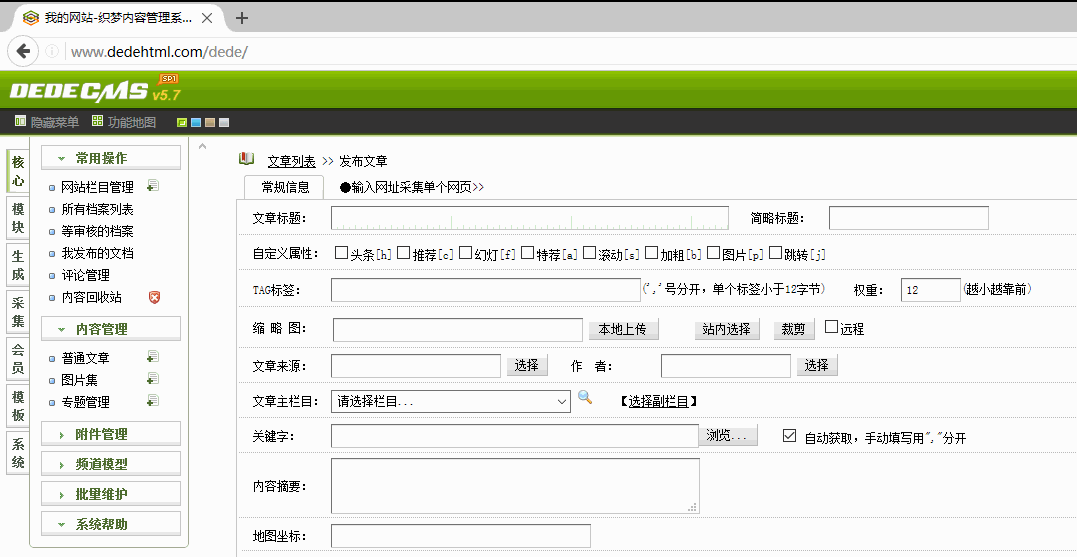The height and width of the screenshot is (557, 1077).
Task: Check the 滚动[s] attribute checkbox
Action: (x=589, y=253)
